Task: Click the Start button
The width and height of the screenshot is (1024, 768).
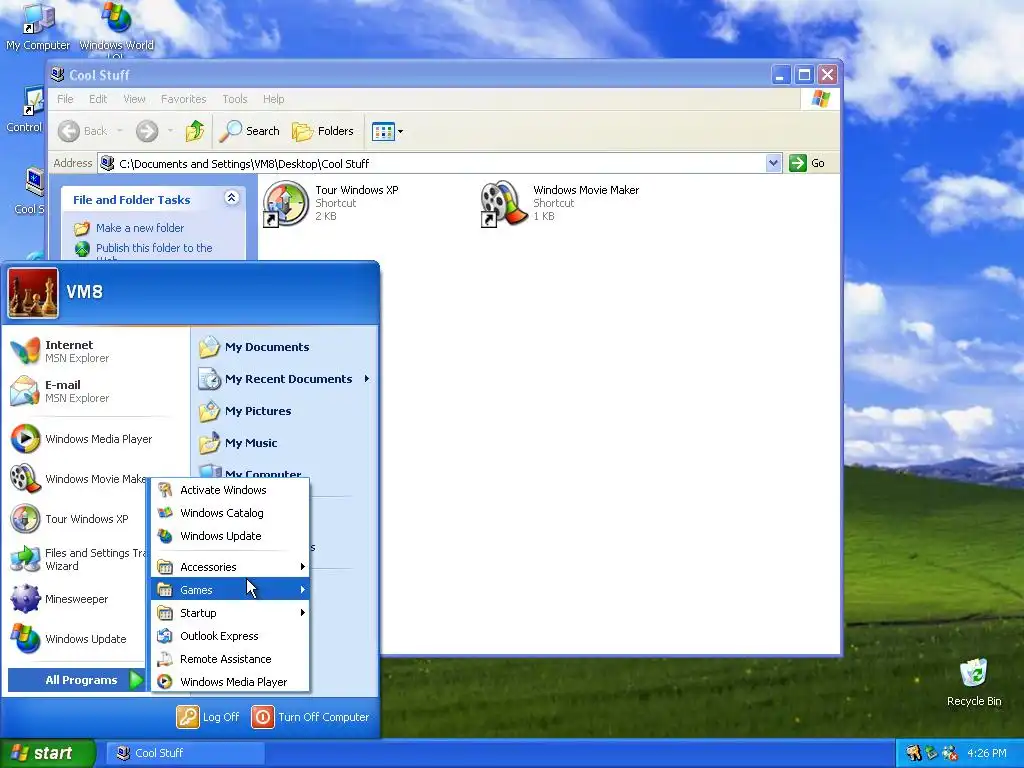Action: (x=47, y=753)
